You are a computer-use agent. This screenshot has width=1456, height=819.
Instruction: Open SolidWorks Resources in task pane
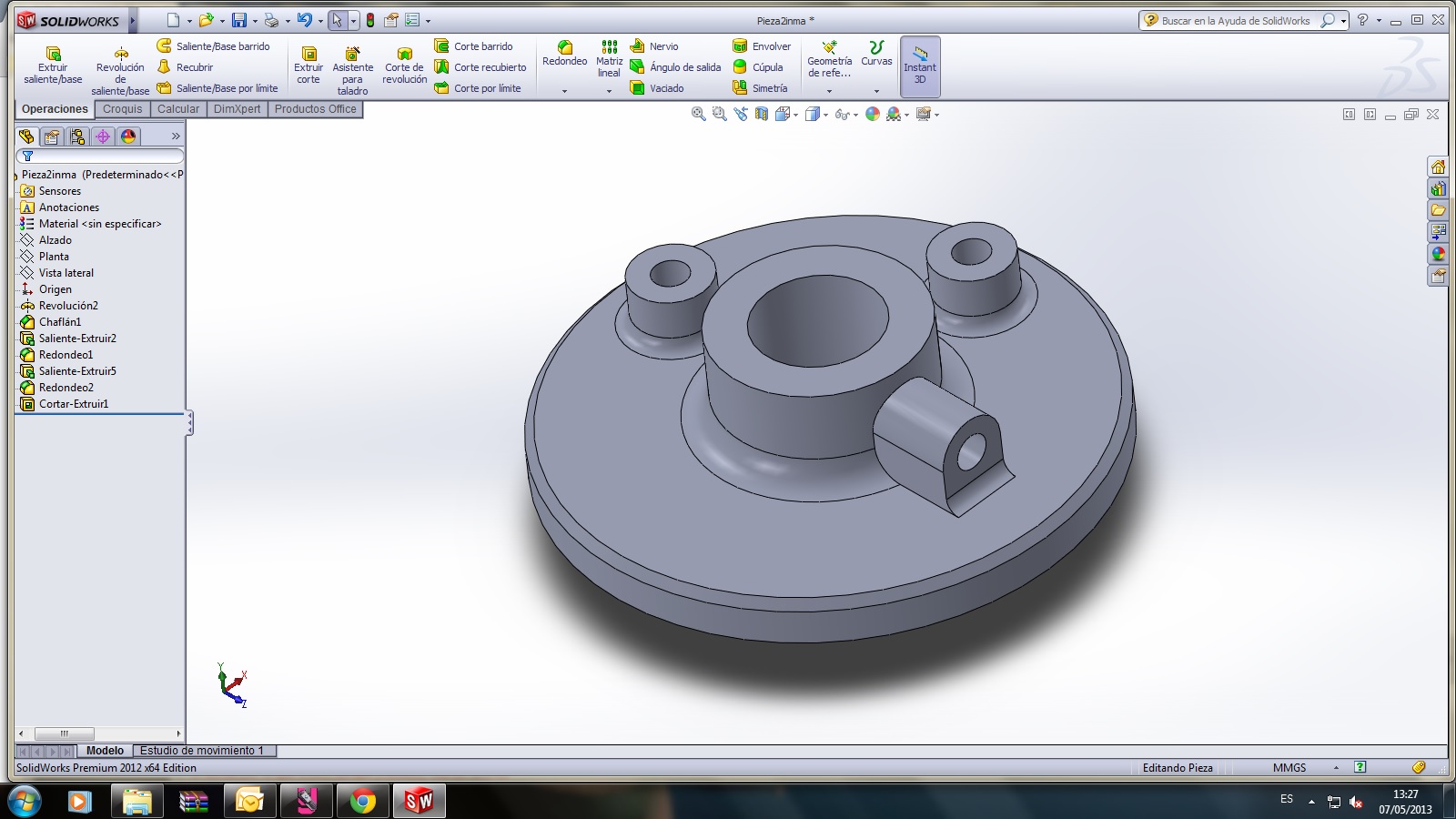coord(1438,167)
